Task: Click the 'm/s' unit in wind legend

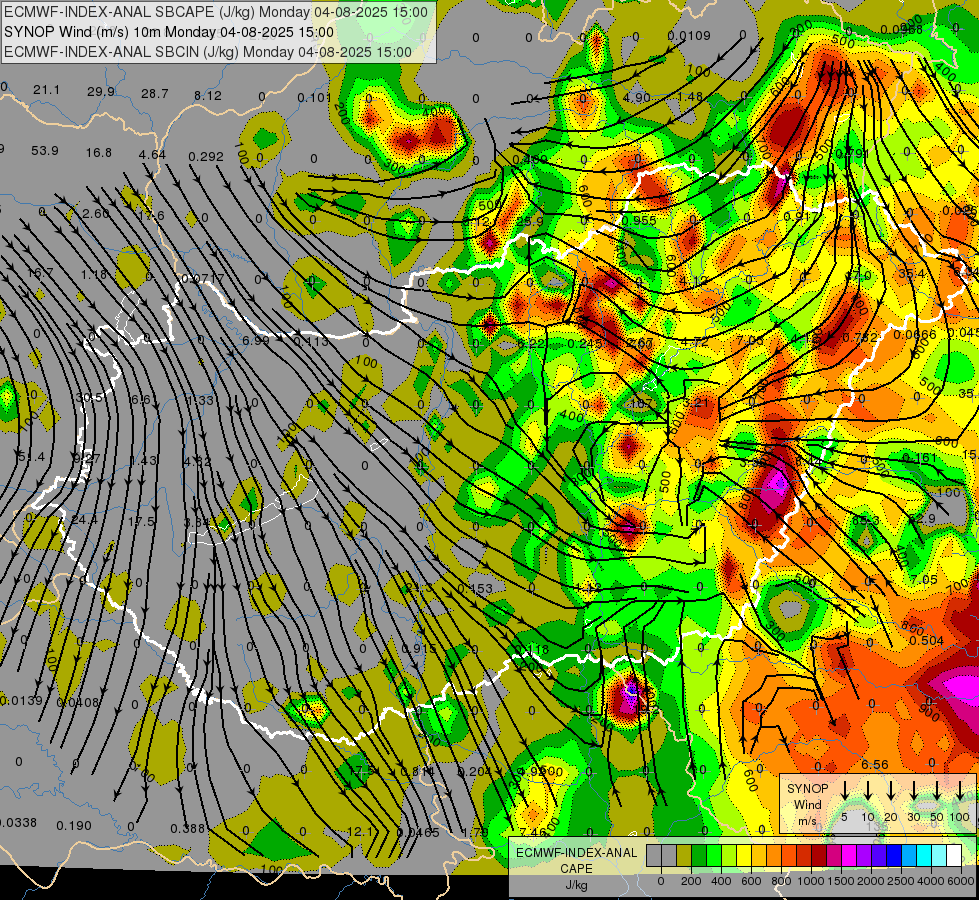Action: pos(807,821)
